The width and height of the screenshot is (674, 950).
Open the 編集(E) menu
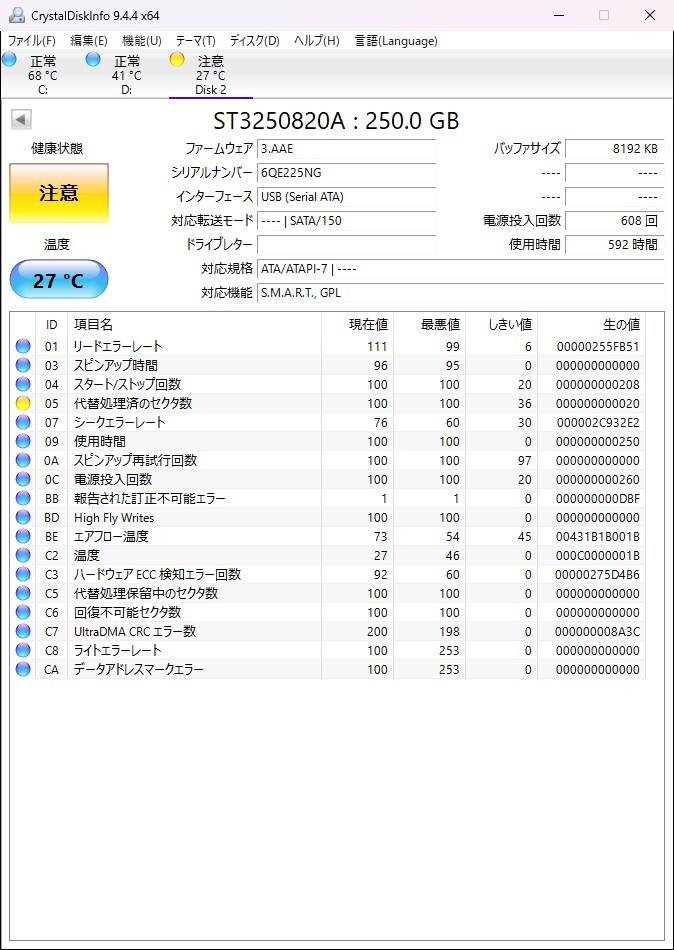coord(89,41)
